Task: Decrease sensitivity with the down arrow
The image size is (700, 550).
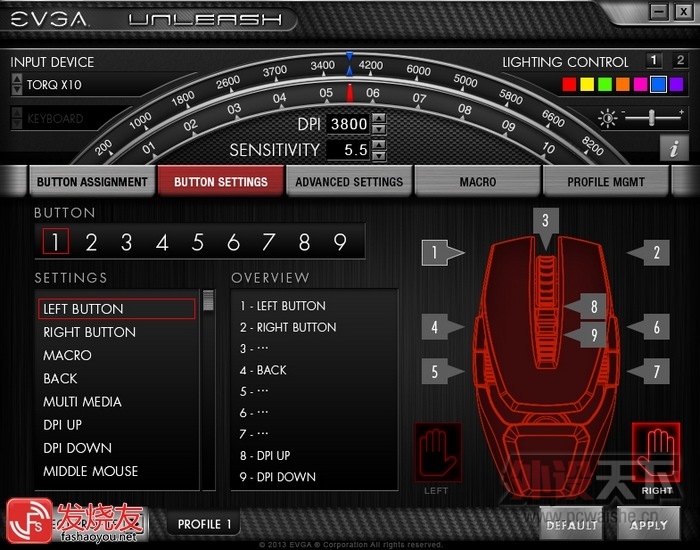Action: click(x=379, y=155)
